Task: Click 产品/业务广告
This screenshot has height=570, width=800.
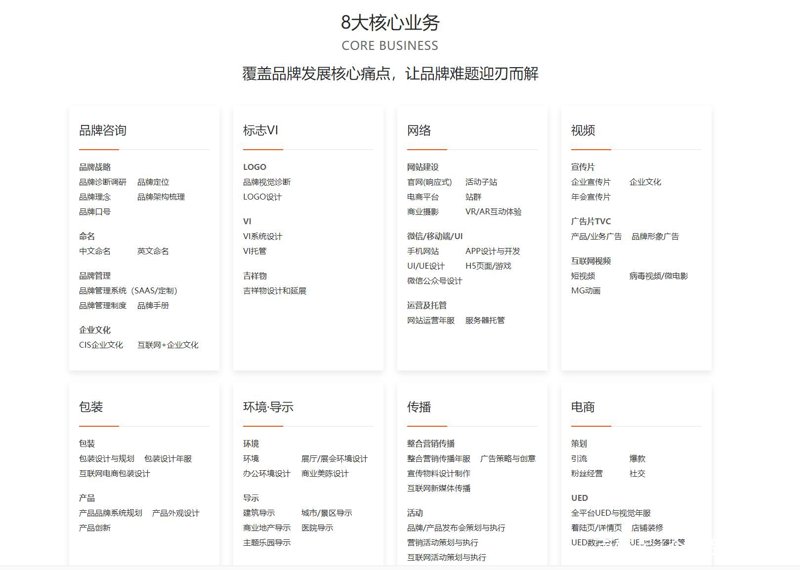Action: [596, 236]
